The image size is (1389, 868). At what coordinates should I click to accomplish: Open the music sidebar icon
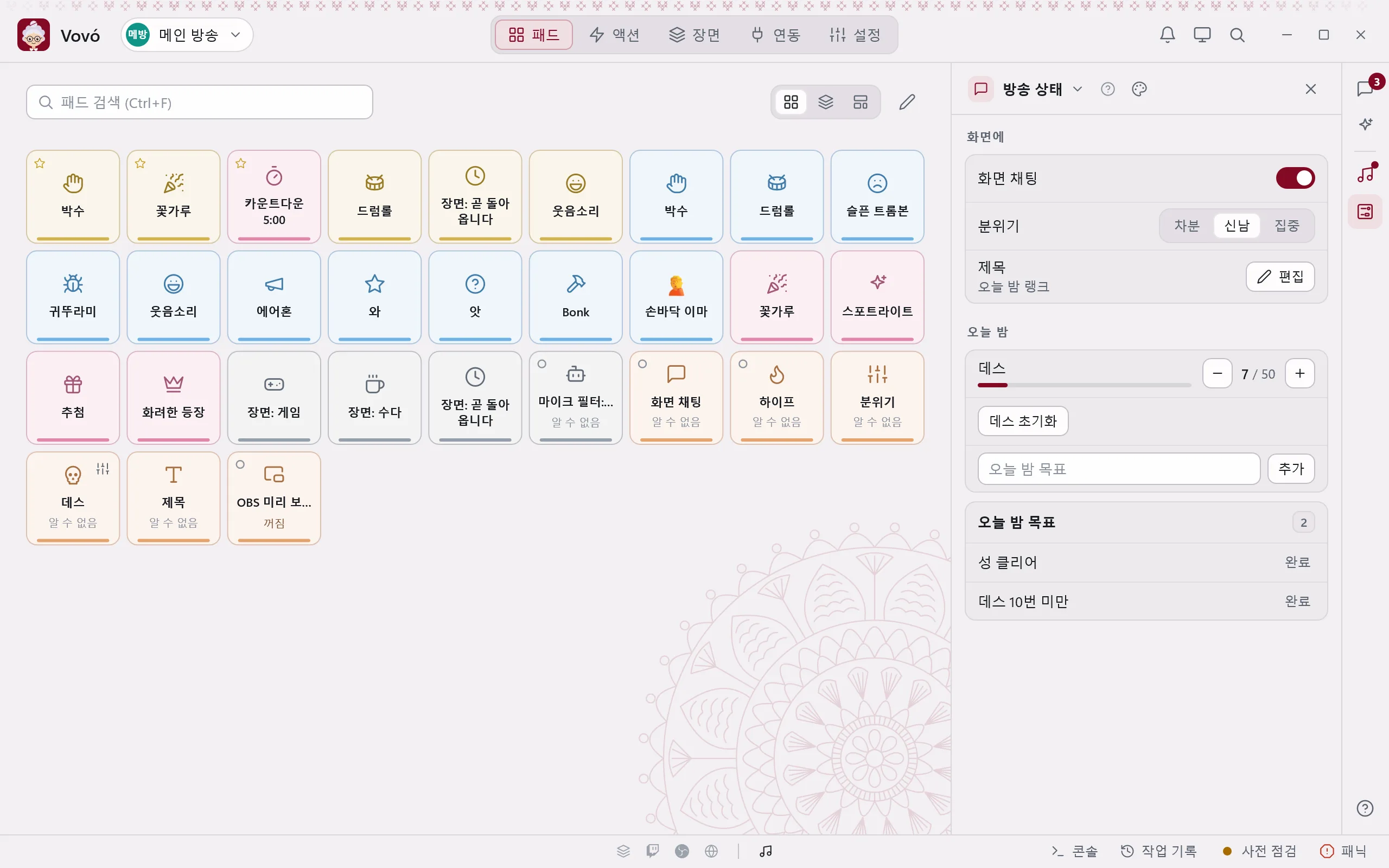1365,173
